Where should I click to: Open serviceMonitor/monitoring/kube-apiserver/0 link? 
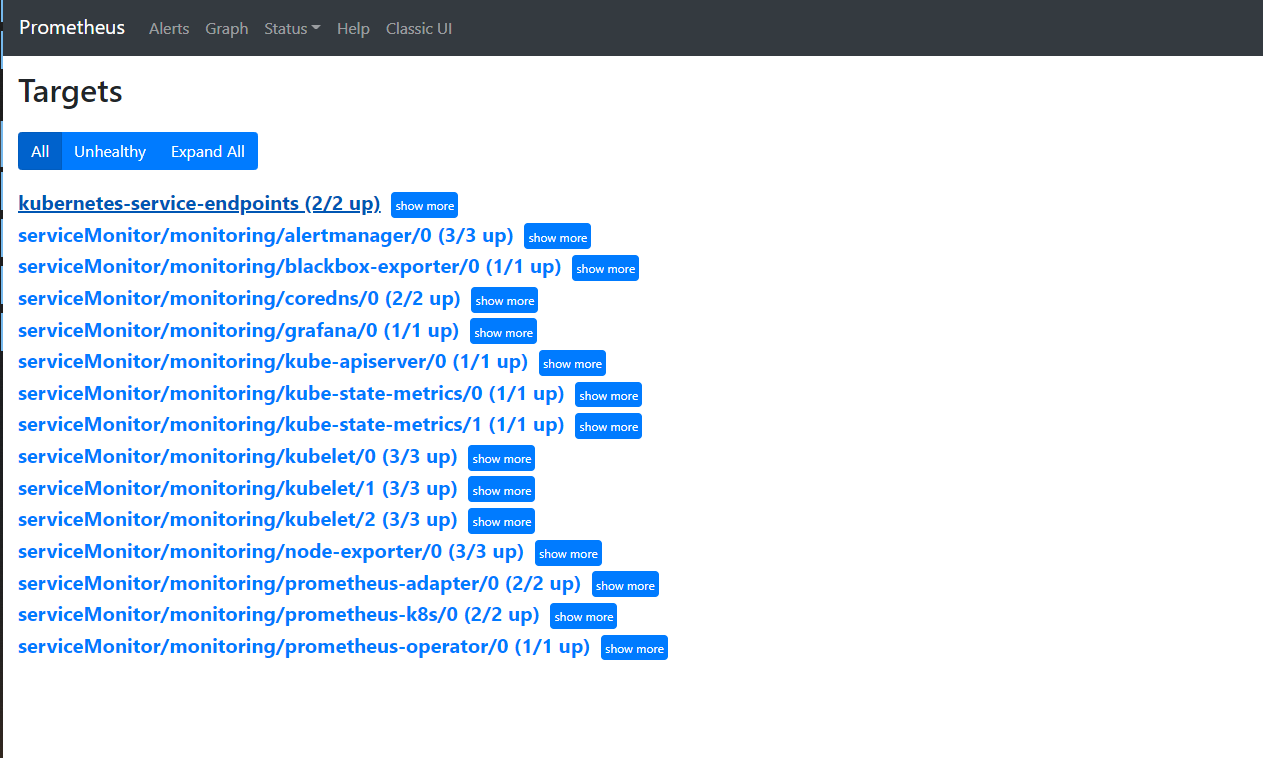pos(273,362)
